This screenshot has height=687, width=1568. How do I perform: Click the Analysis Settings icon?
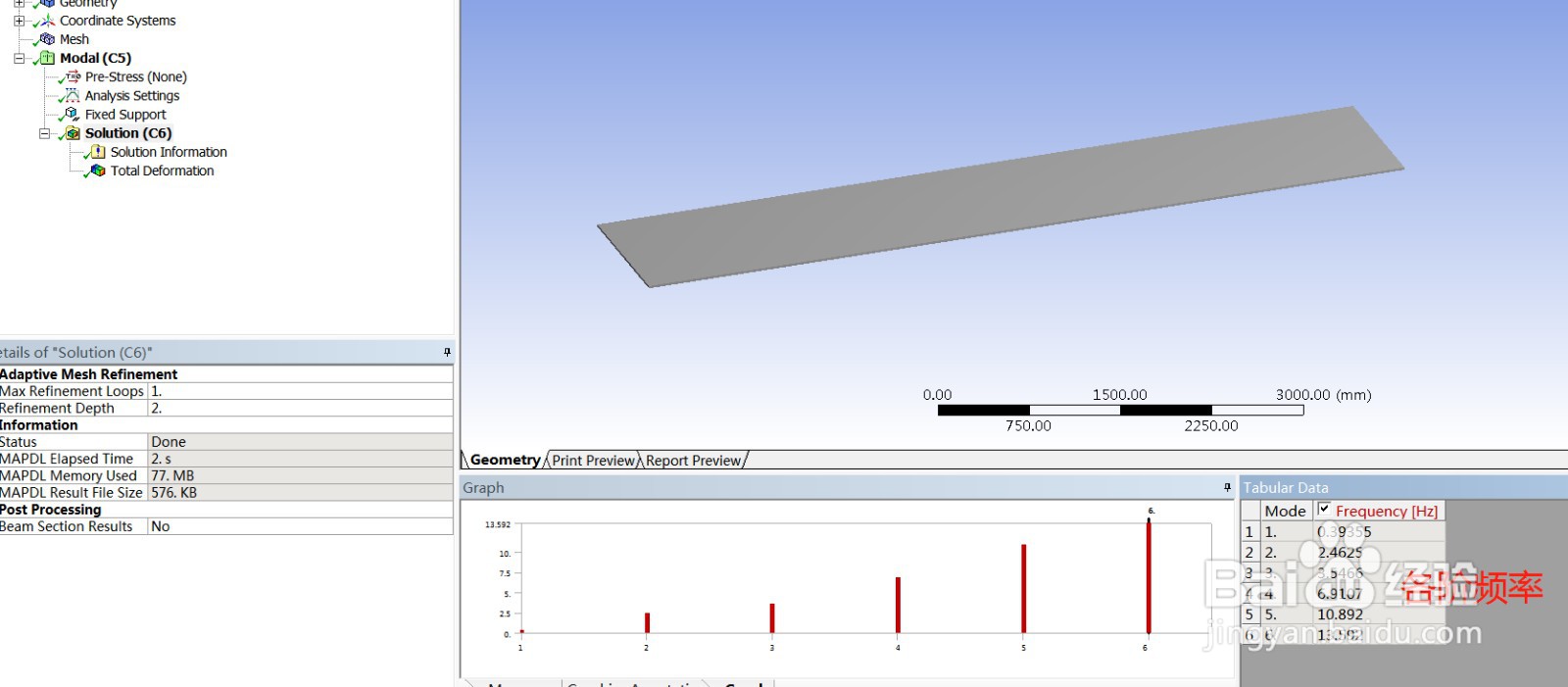[x=72, y=95]
